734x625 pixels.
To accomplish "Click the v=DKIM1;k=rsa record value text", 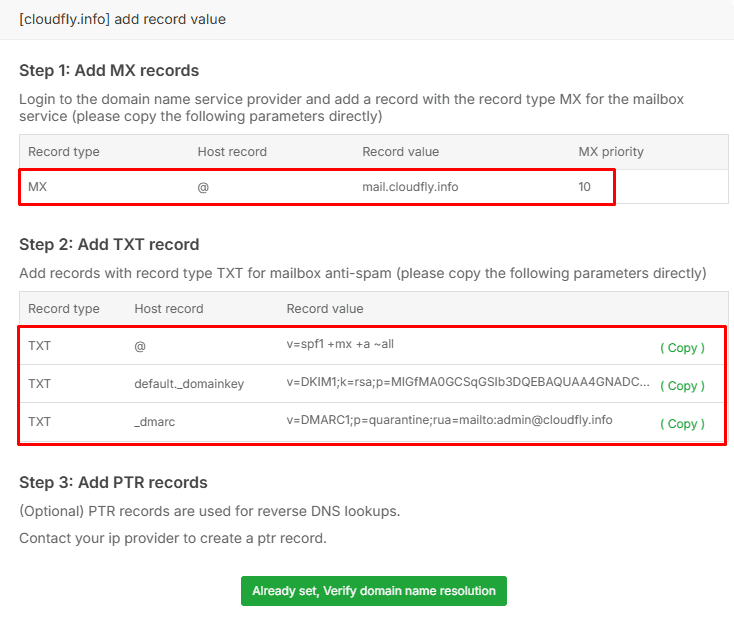I will coord(468,382).
